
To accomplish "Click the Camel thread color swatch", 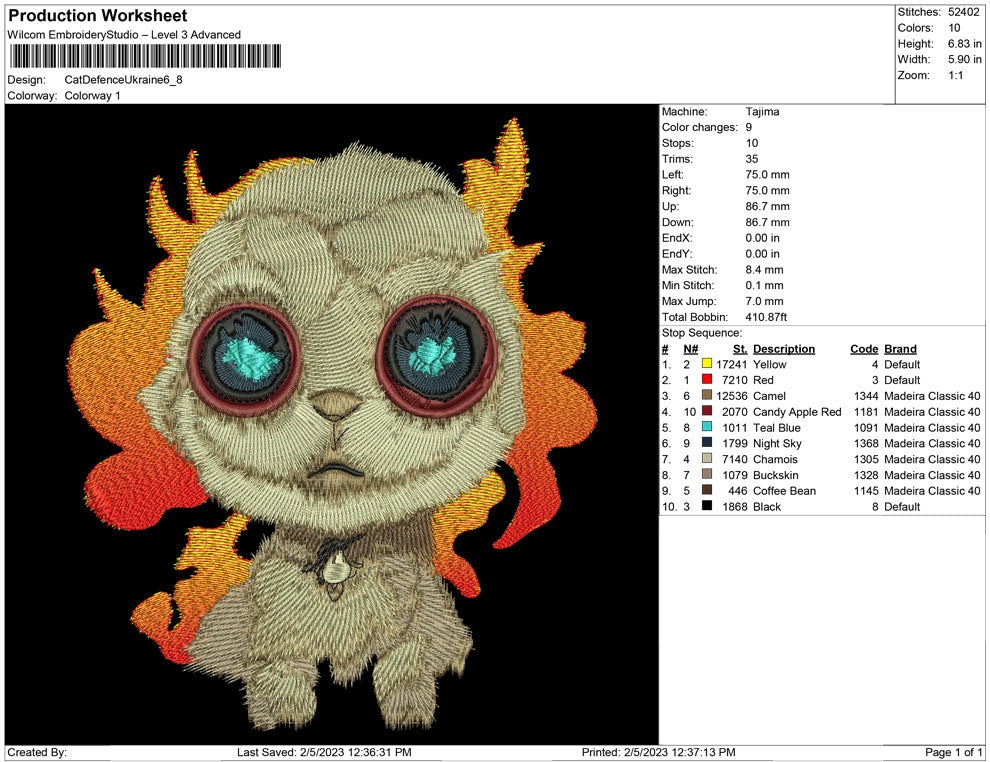I will 707,395.
